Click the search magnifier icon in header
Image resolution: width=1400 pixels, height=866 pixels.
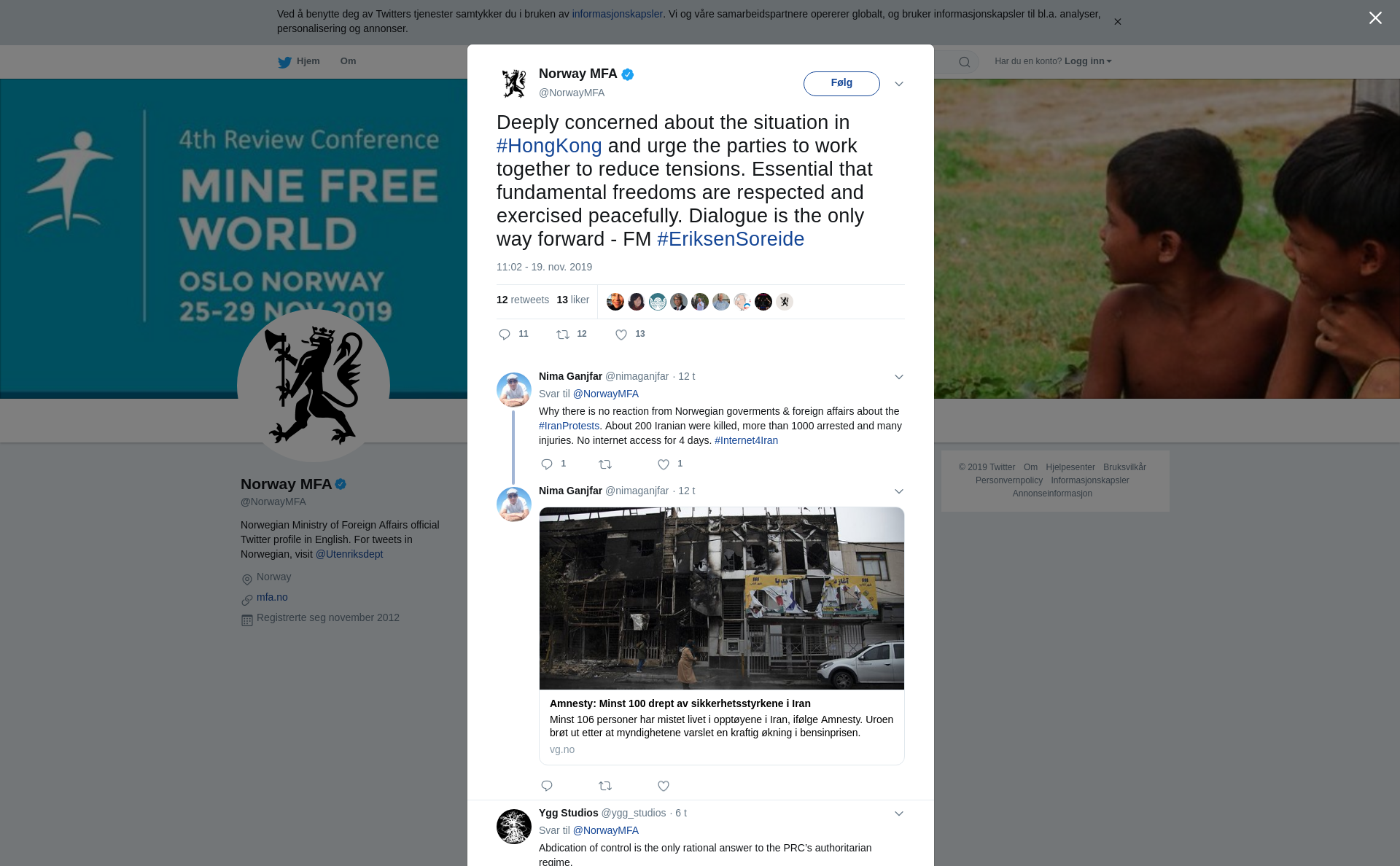[965, 62]
